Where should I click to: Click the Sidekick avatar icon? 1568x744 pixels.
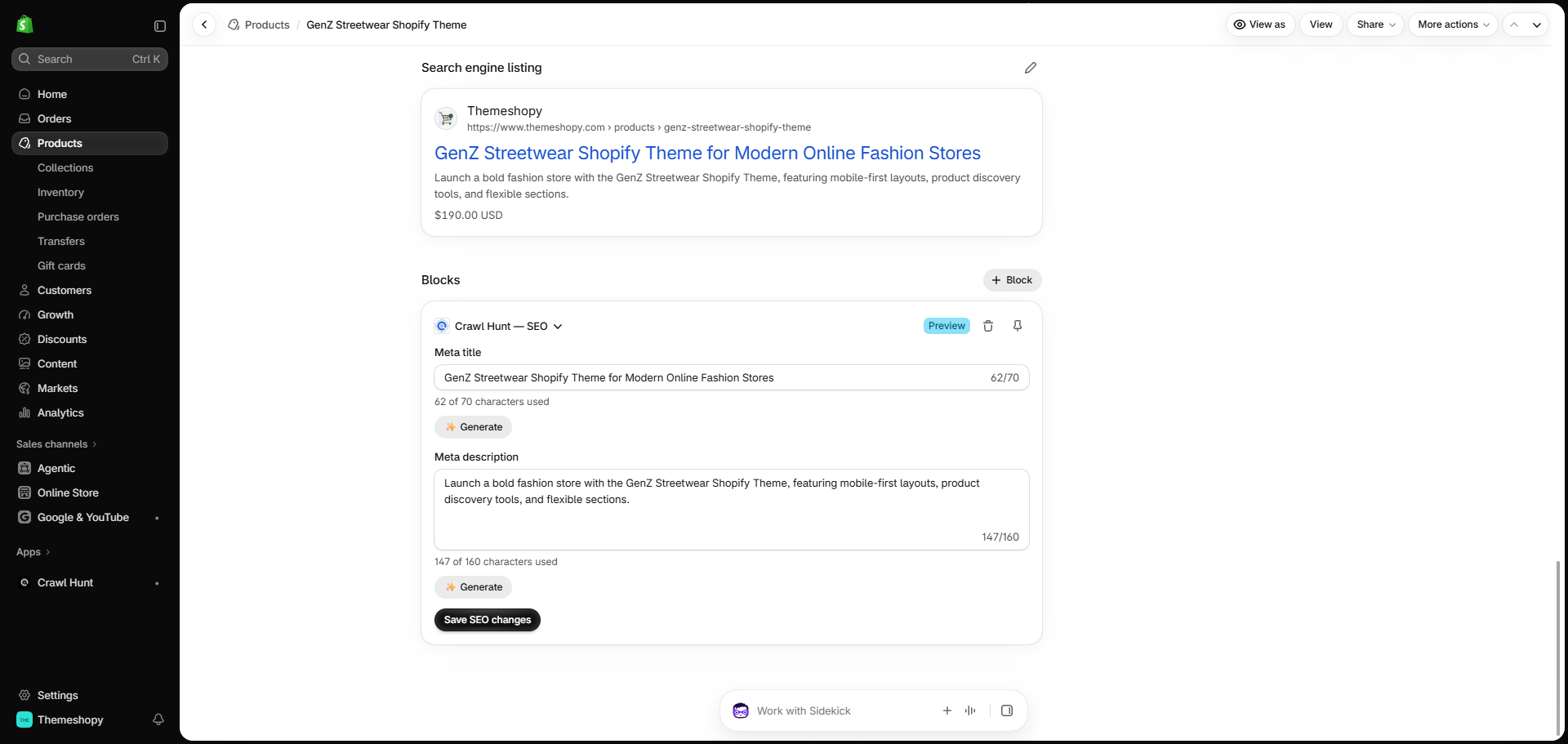click(741, 711)
